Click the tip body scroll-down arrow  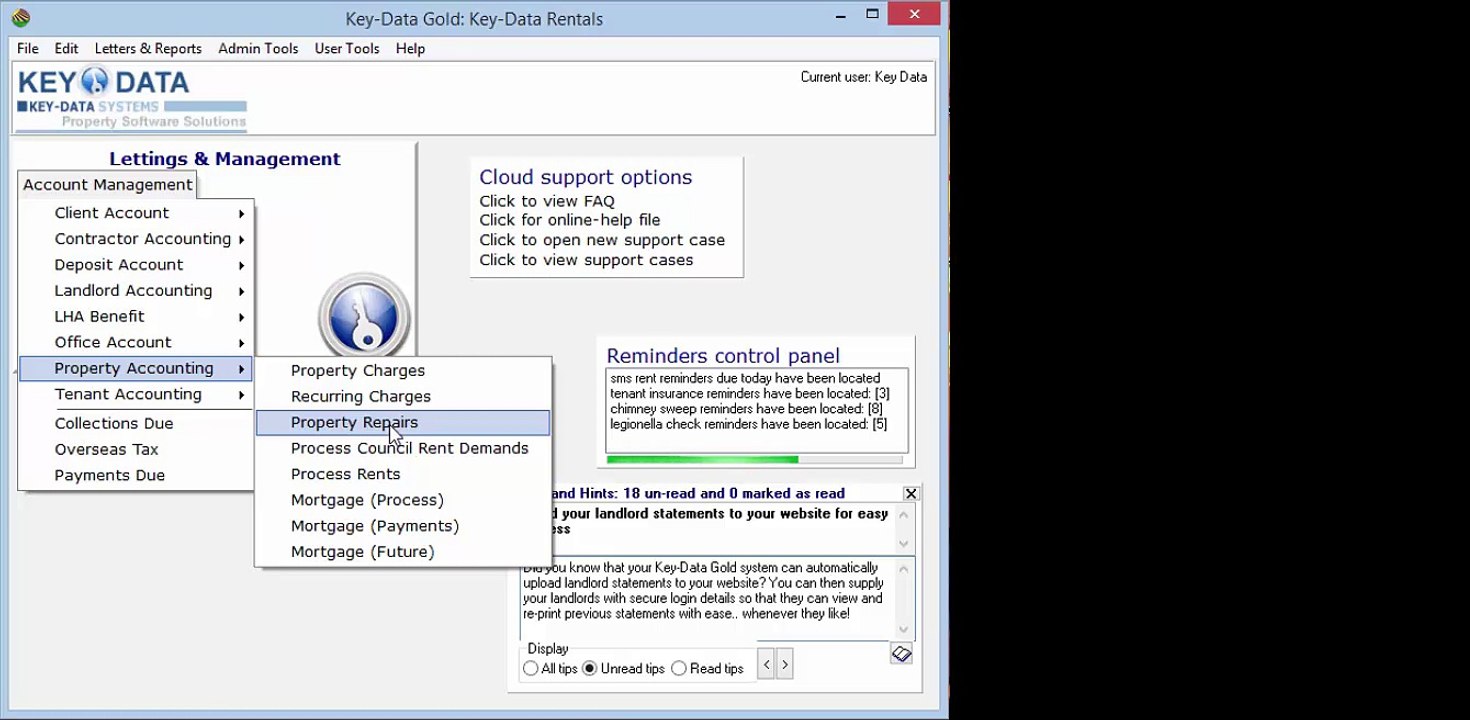coord(904,630)
